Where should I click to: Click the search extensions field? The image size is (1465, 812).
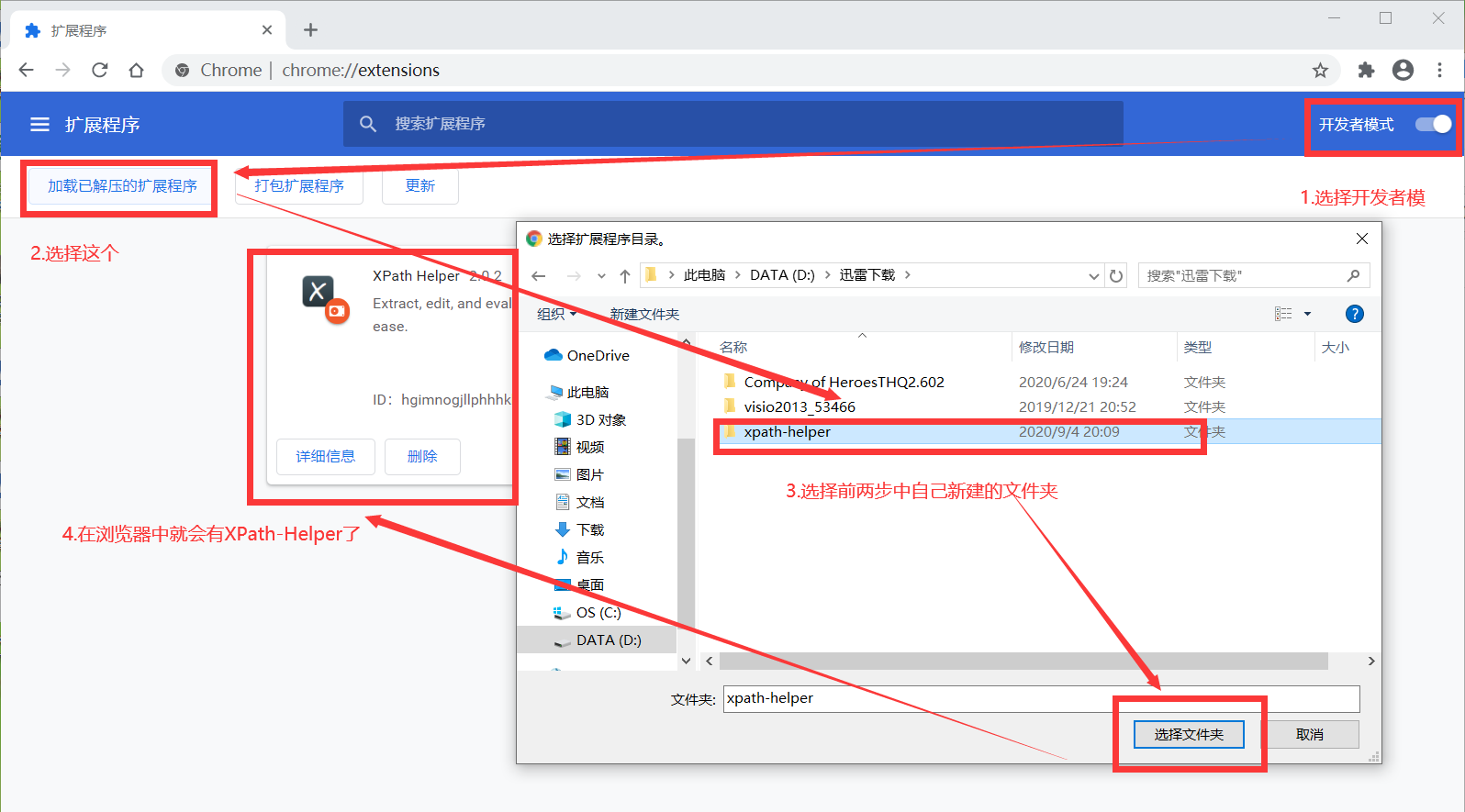click(x=733, y=124)
